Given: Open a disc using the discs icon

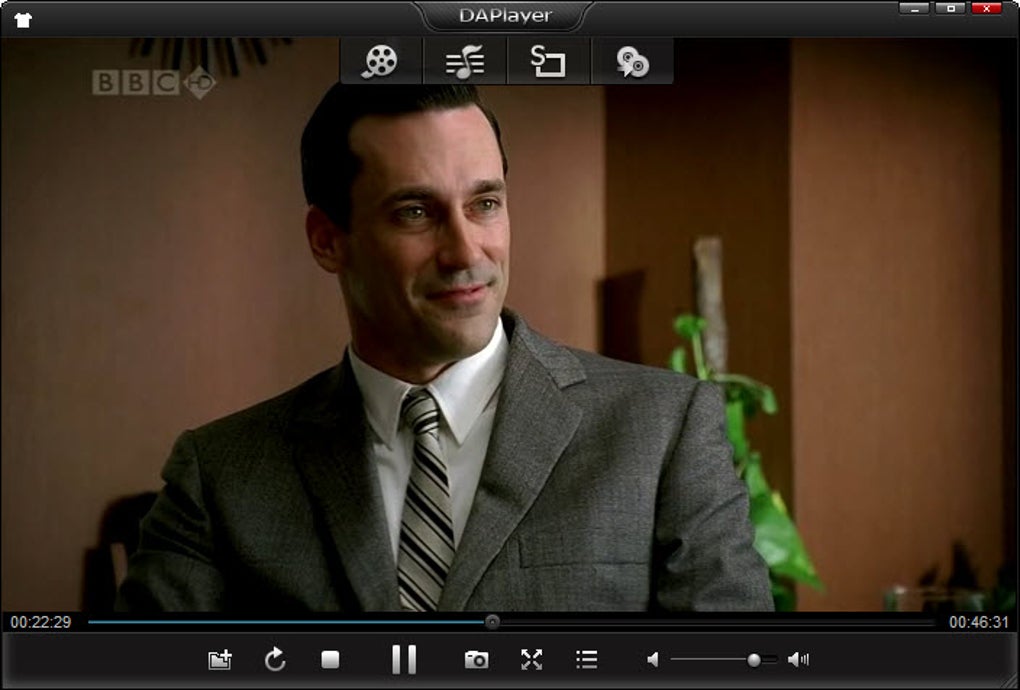Looking at the screenshot, I should 632,62.
